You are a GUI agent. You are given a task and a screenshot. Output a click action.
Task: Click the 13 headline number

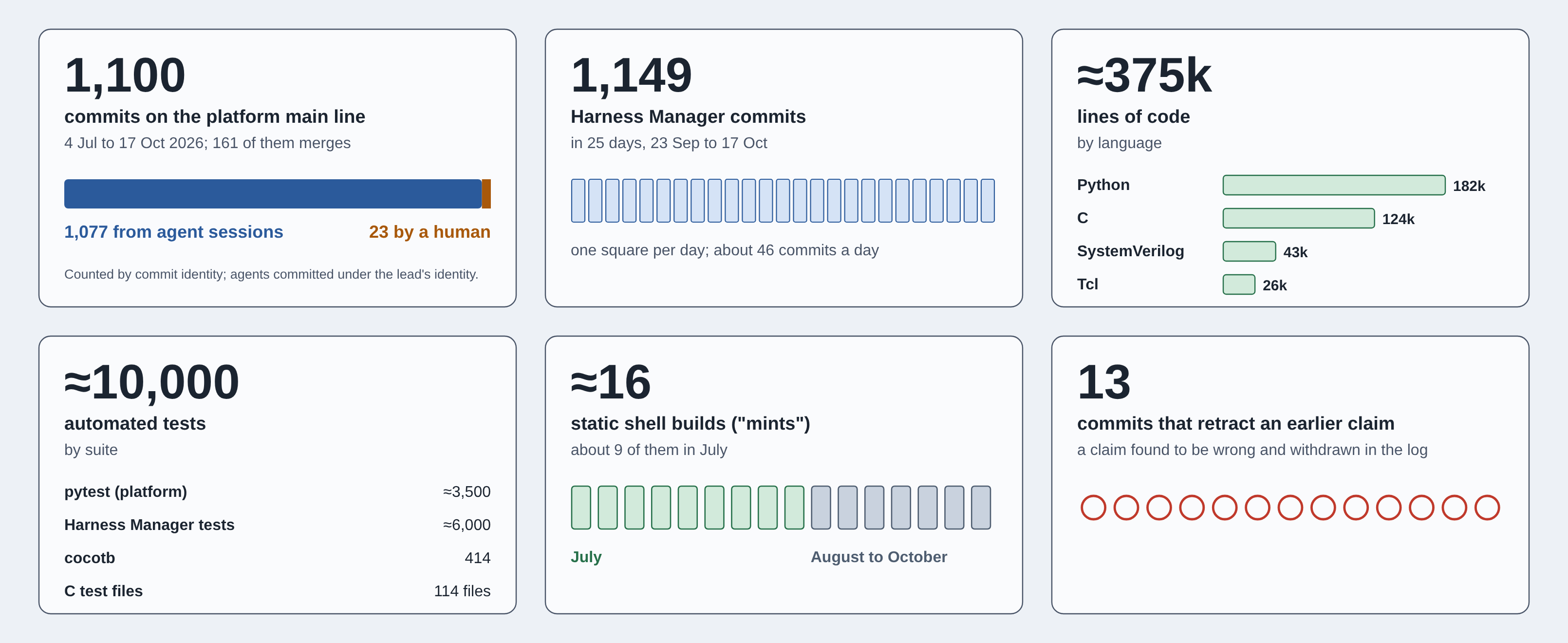click(x=1103, y=382)
